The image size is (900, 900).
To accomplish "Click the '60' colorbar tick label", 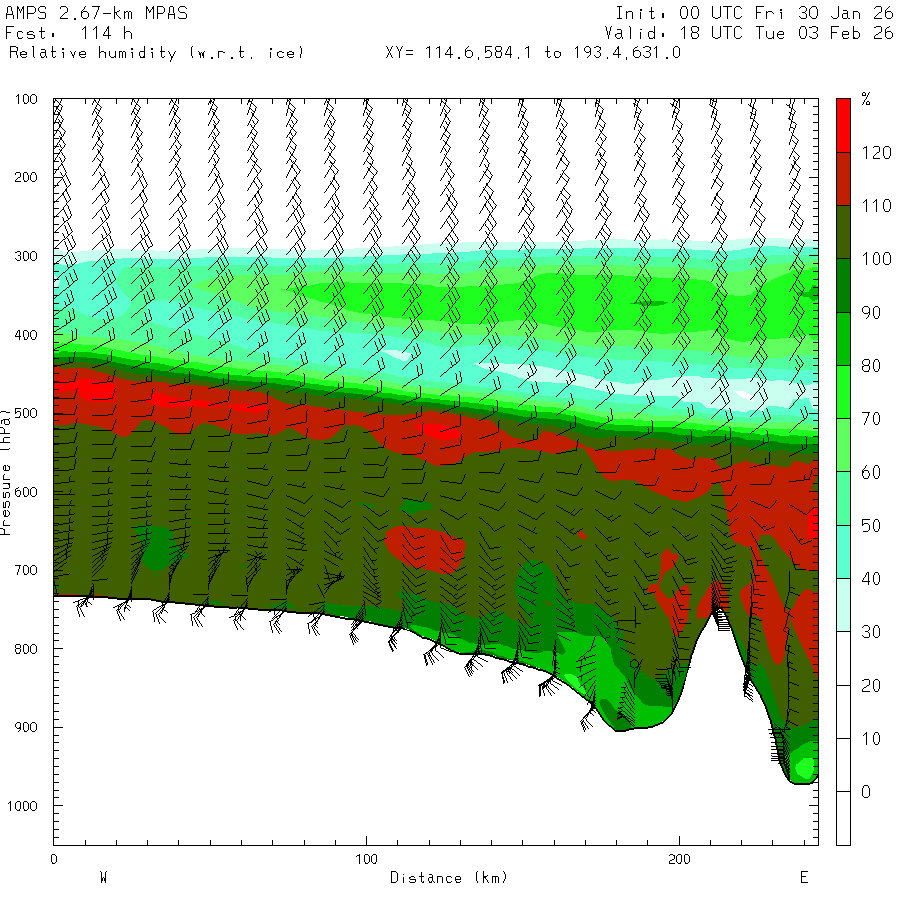I will [x=871, y=472].
